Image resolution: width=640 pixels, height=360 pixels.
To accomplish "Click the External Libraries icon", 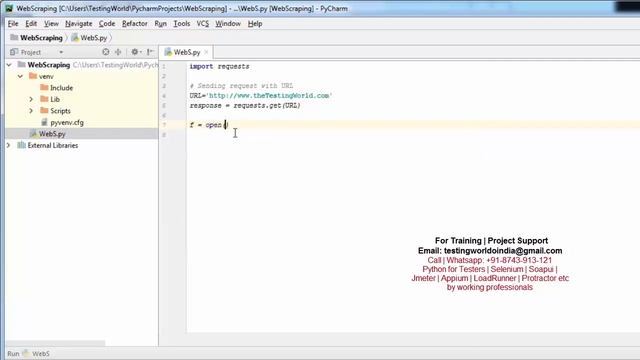I will click(x=21, y=145).
